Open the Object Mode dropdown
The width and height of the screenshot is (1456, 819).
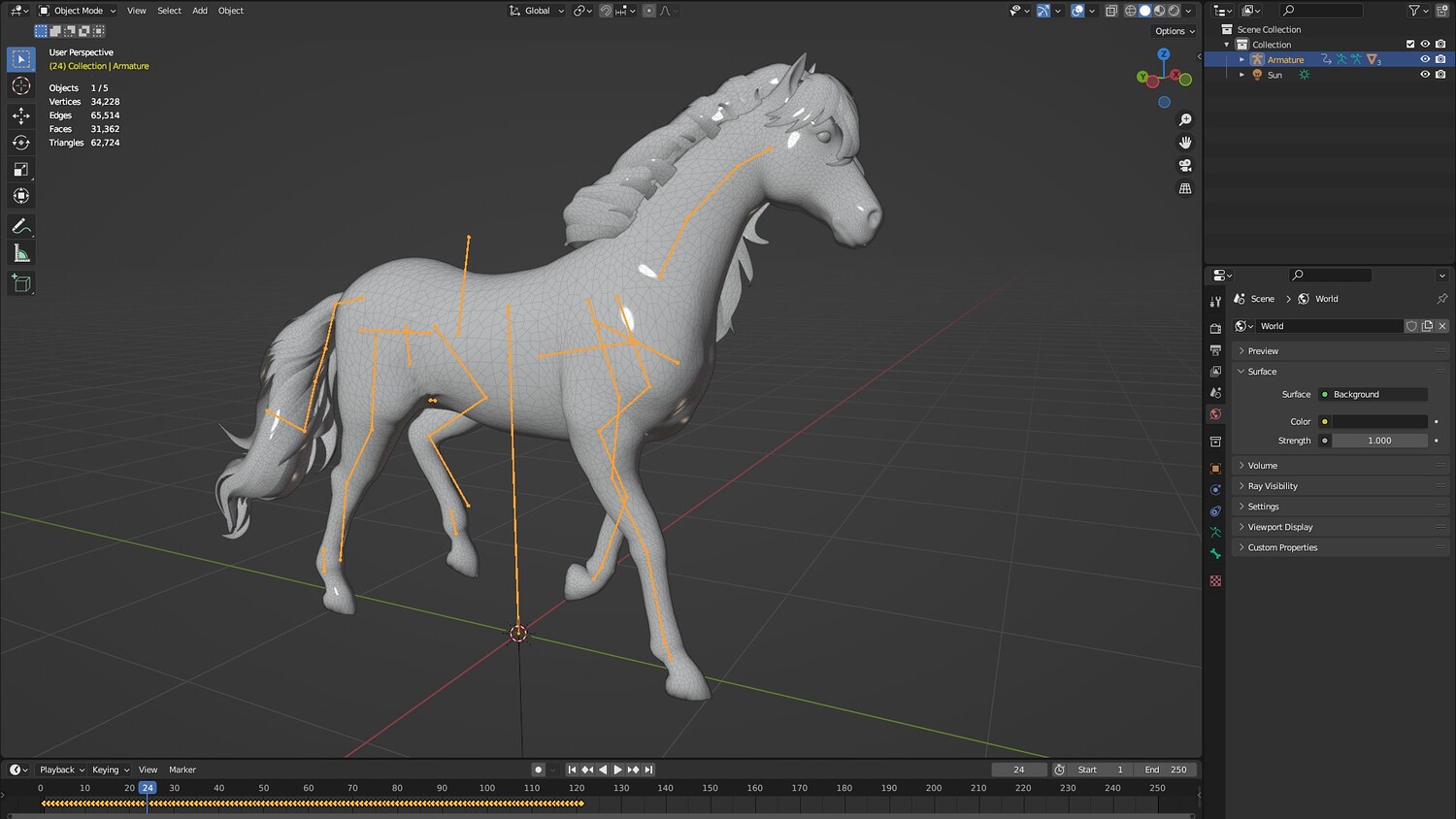pos(77,11)
